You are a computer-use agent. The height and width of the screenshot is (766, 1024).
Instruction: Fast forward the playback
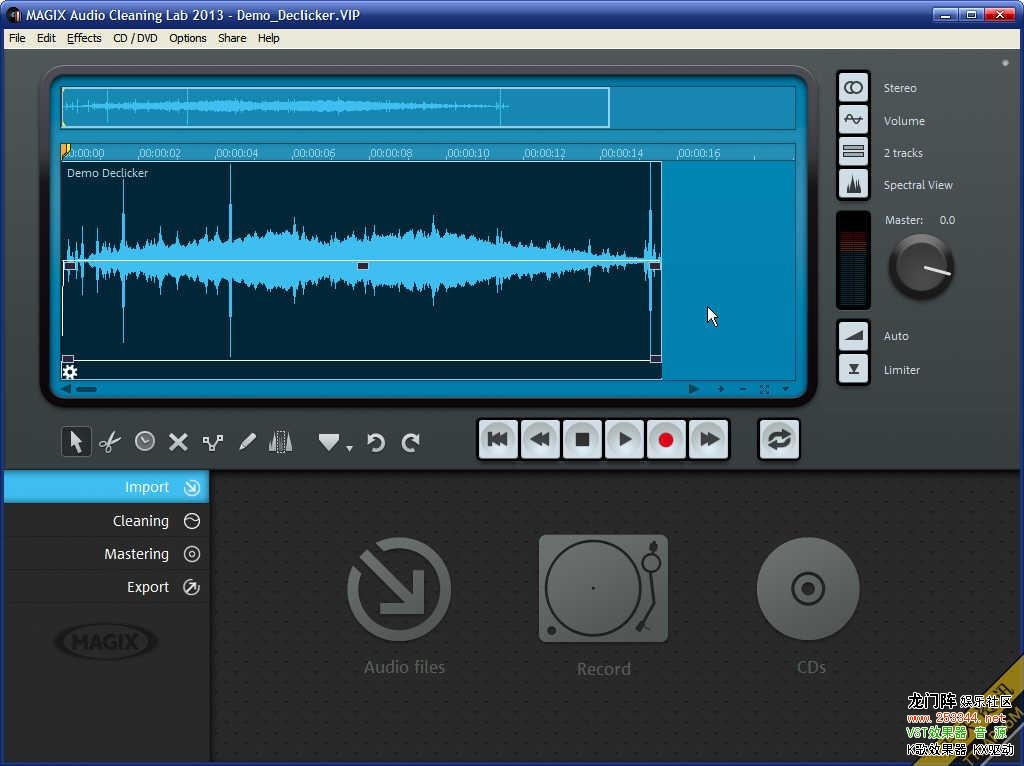[x=709, y=439]
